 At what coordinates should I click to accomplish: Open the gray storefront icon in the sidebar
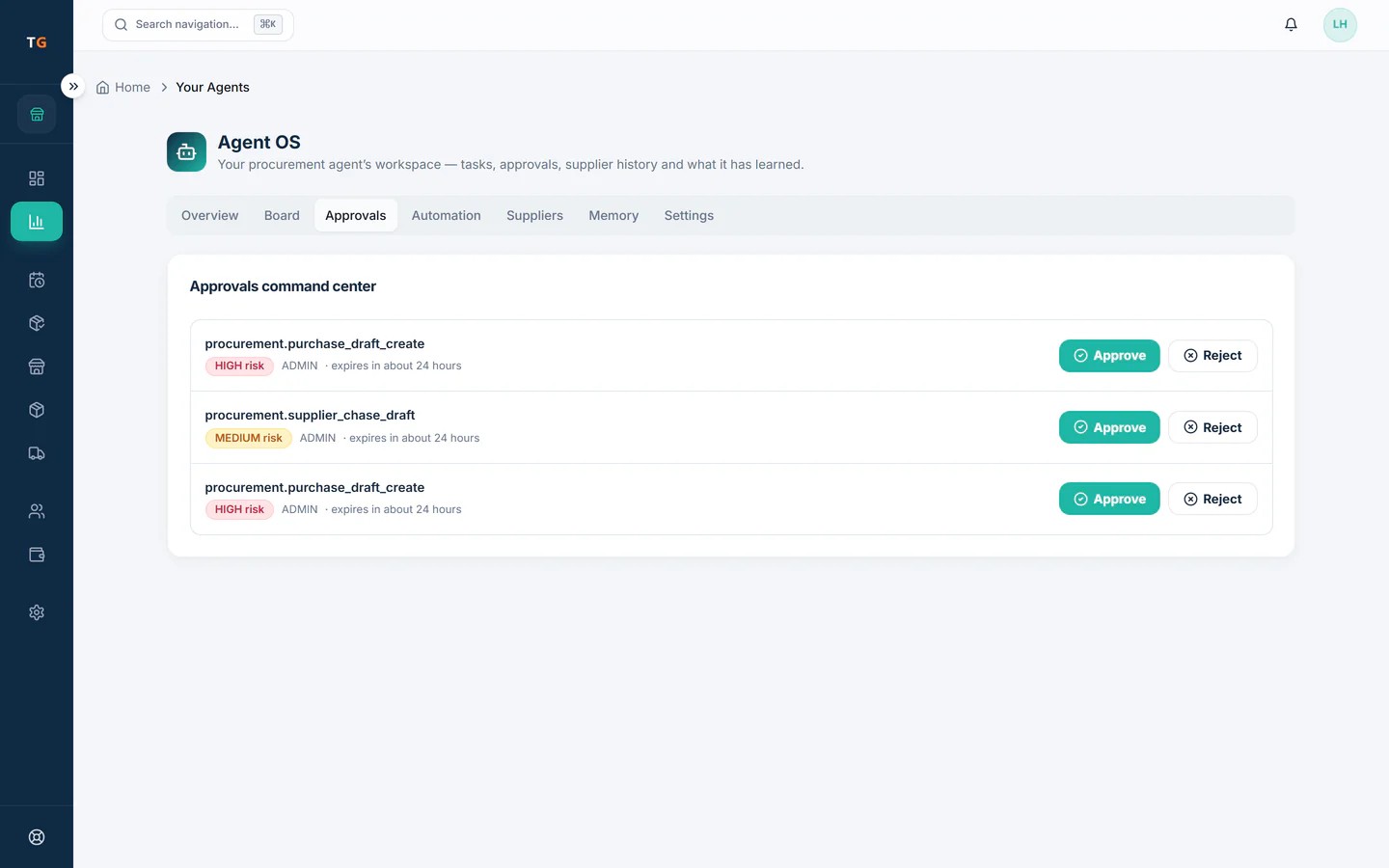[x=37, y=366]
